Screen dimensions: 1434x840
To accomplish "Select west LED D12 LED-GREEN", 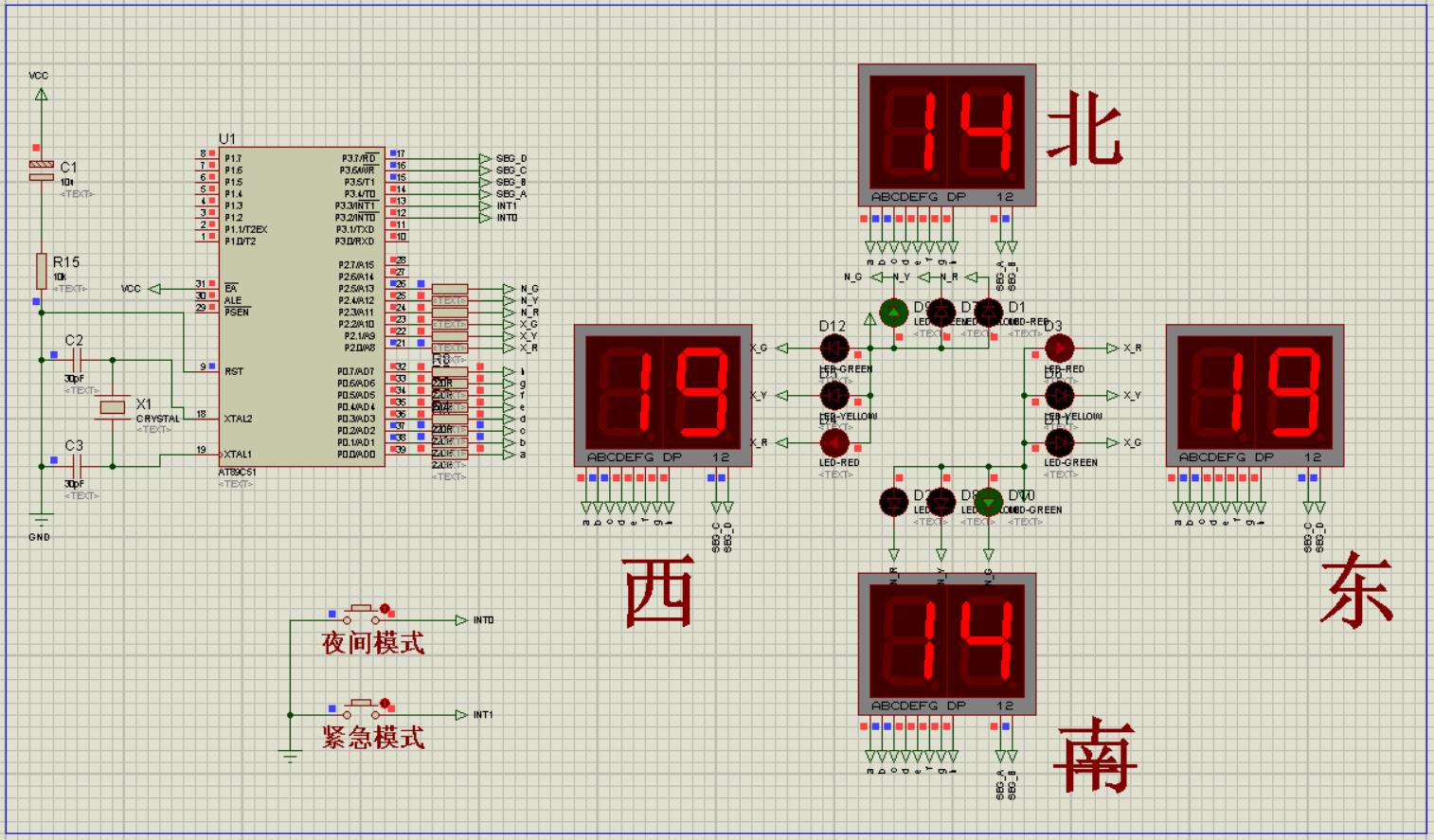I will click(834, 349).
